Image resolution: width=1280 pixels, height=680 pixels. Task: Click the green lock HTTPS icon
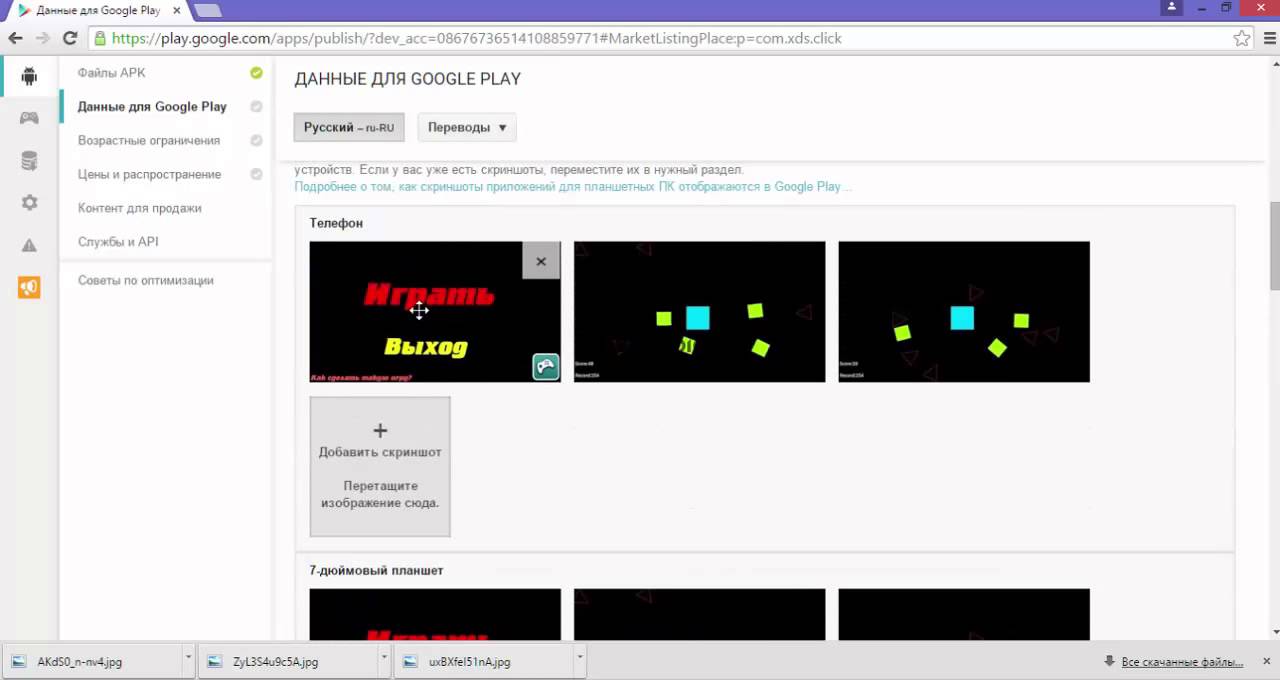tap(99, 38)
